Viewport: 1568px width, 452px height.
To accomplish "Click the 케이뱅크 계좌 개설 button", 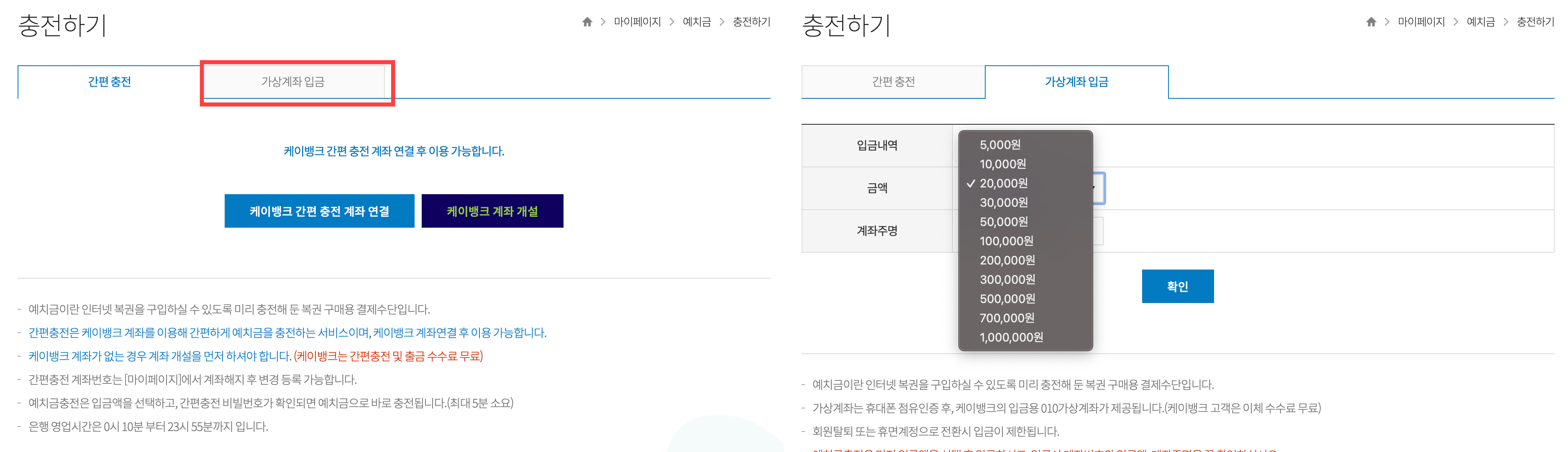I will (492, 211).
